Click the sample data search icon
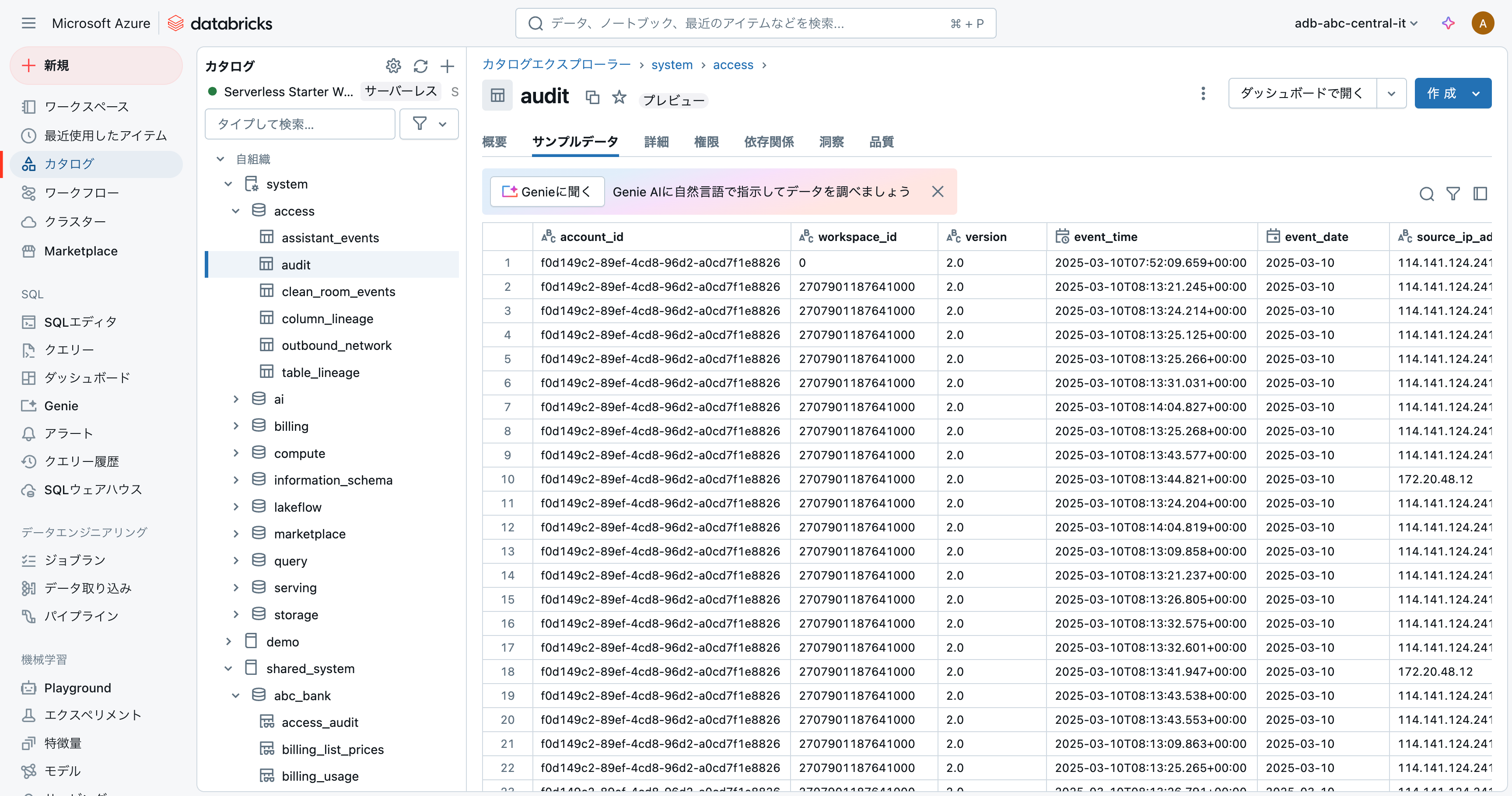The image size is (1512, 796). (1426, 194)
